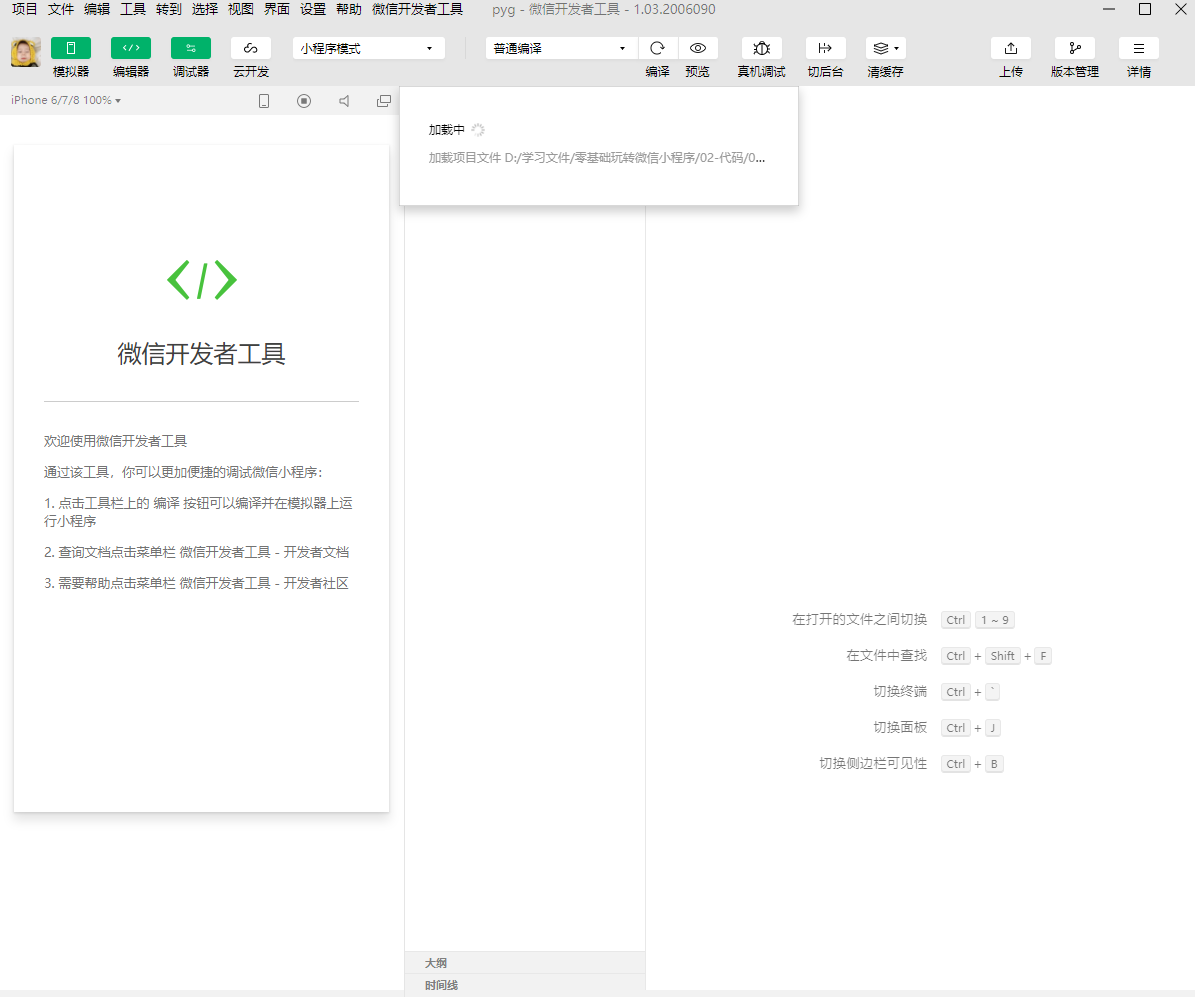Open the 小程序模式 mode dropdown
Viewport: 1195px width, 997px height.
click(368, 48)
